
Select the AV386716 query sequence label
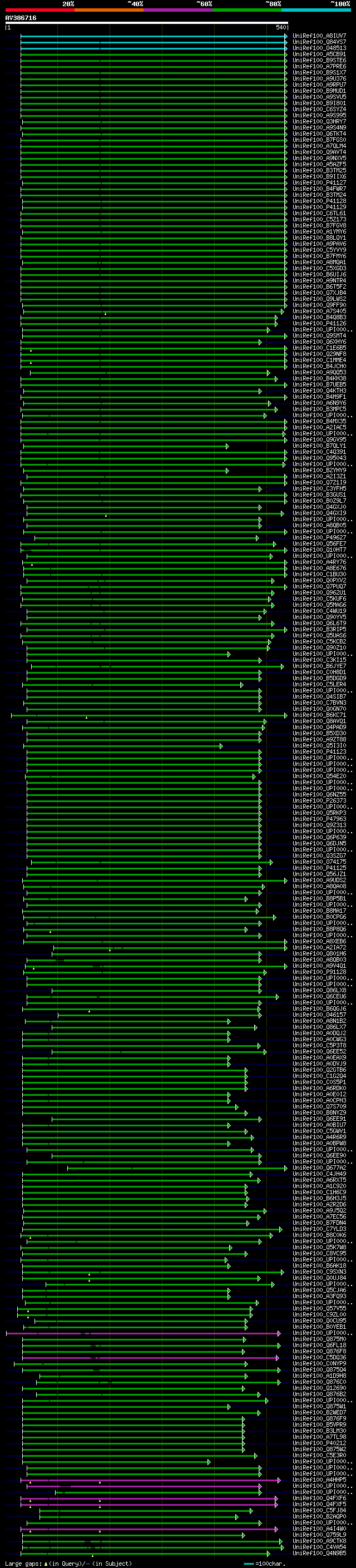[21, 18]
